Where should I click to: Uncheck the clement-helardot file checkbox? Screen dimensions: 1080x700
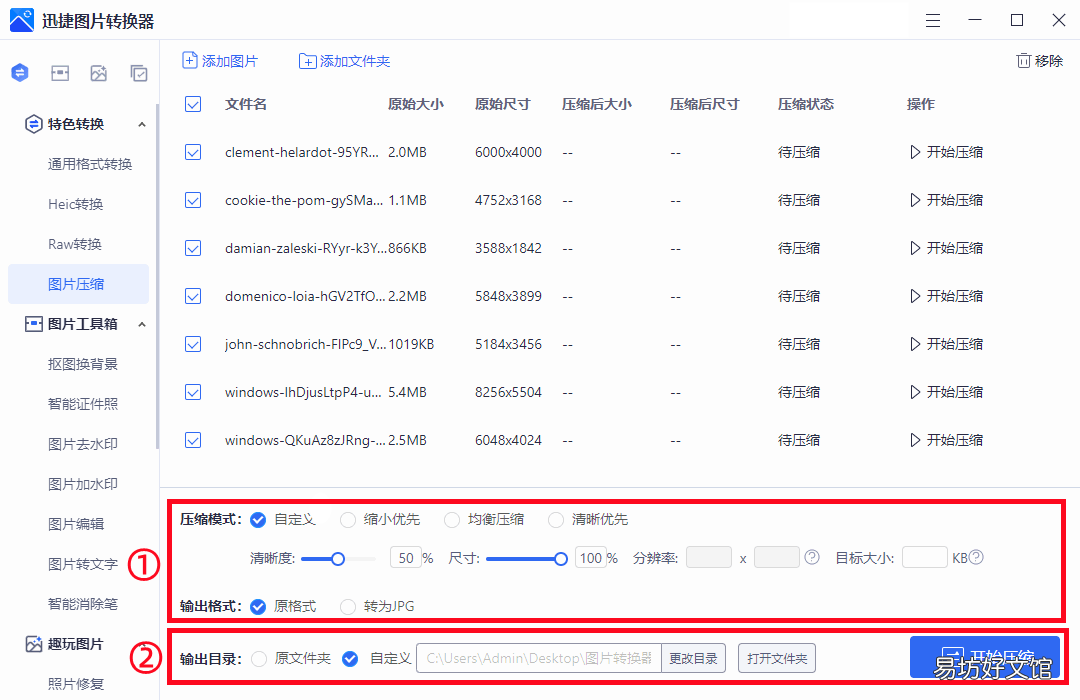point(193,152)
